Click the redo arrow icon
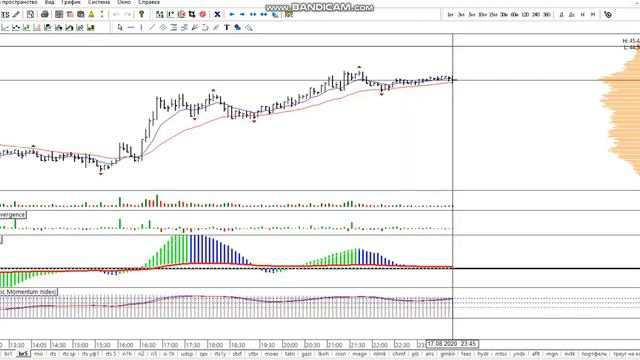640x360 pixels. (128, 15)
